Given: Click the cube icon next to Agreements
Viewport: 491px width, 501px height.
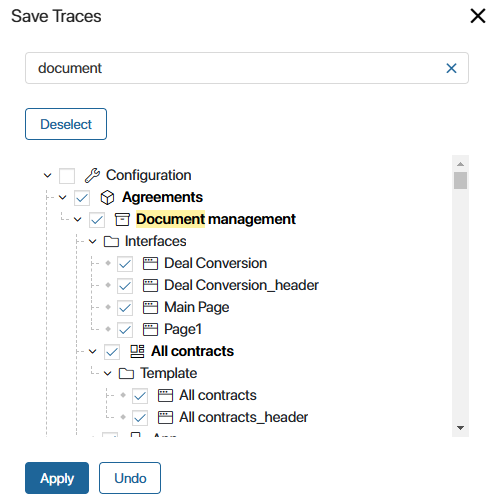Looking at the screenshot, I should click(x=107, y=197).
